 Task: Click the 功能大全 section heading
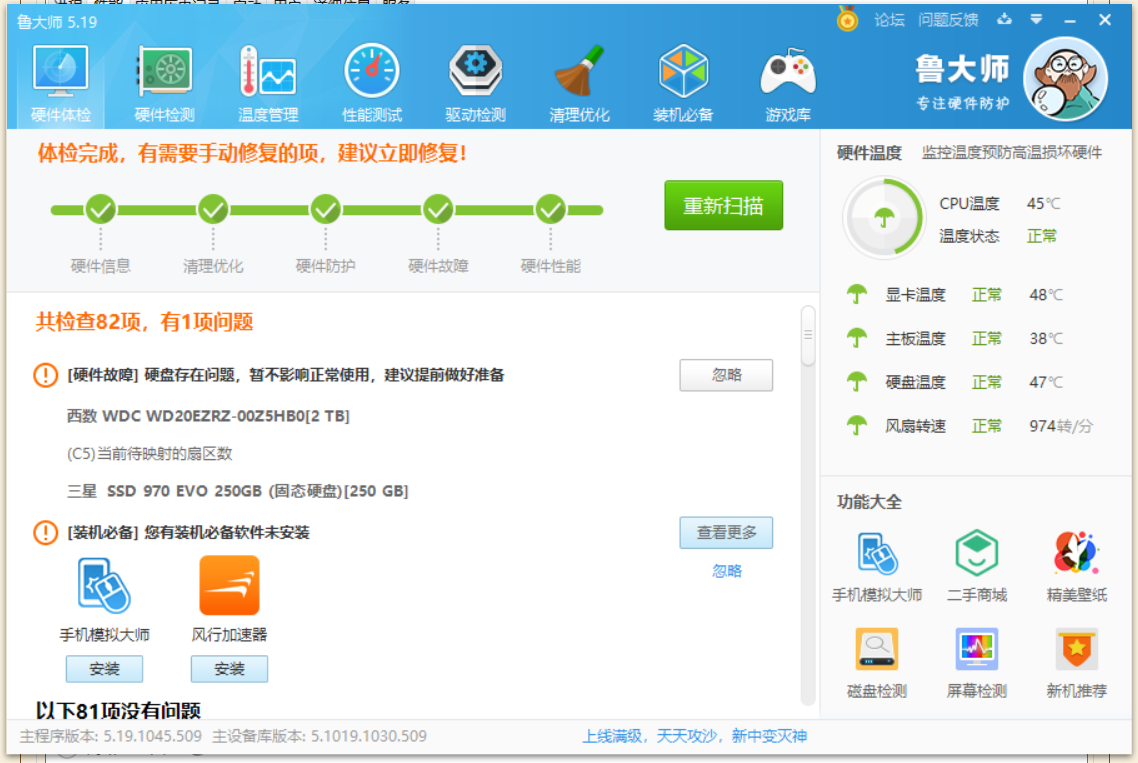tap(869, 502)
